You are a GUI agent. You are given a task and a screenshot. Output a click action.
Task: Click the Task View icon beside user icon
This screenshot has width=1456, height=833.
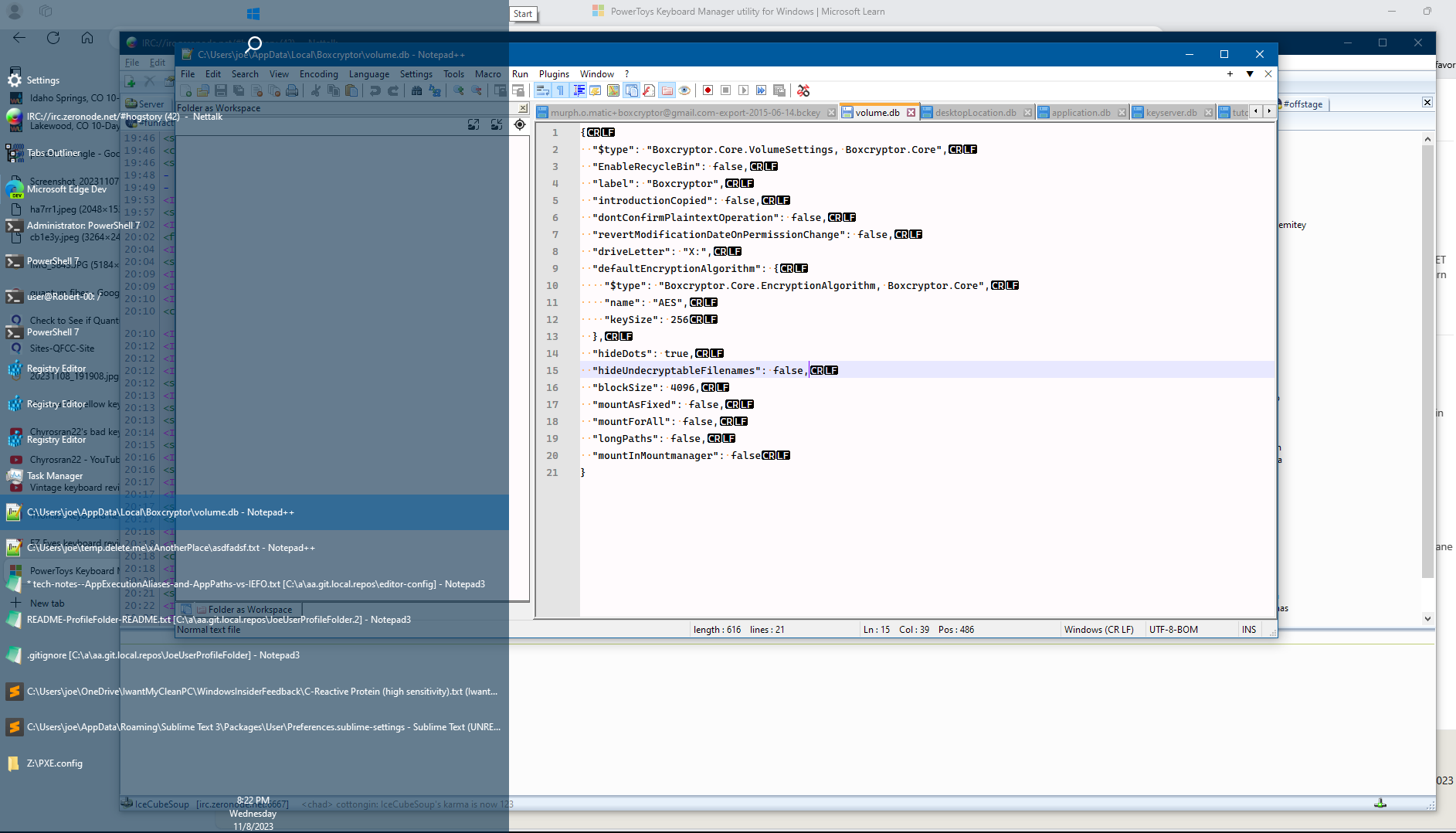(46, 12)
